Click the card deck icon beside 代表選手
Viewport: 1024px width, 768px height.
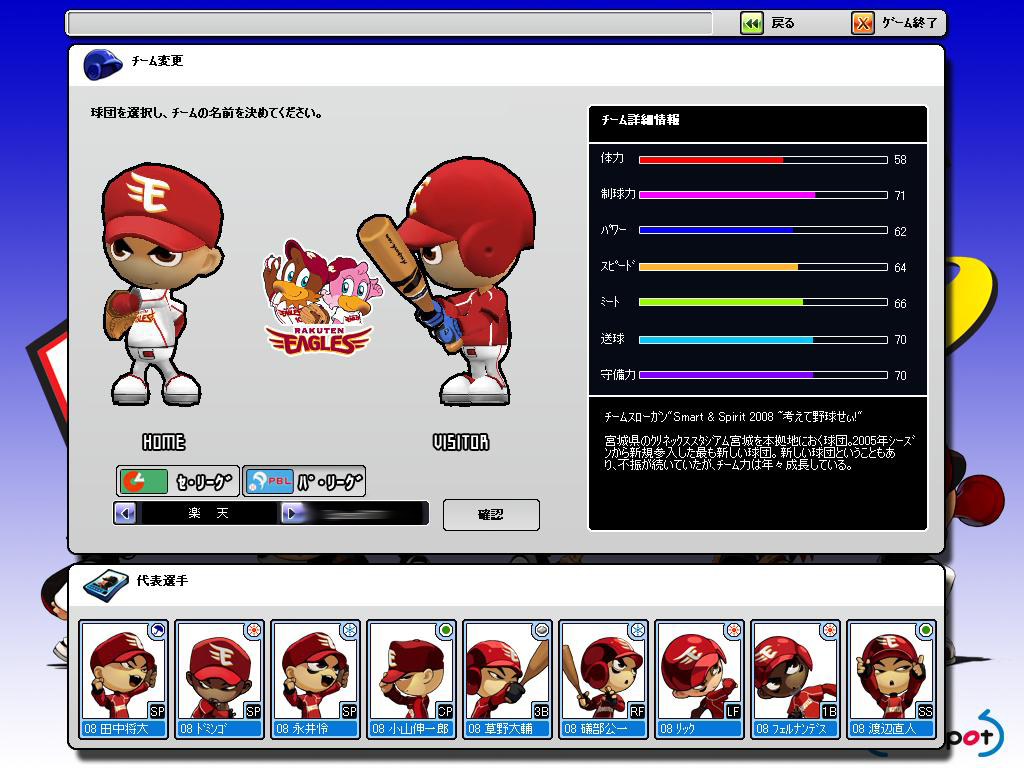(x=106, y=585)
